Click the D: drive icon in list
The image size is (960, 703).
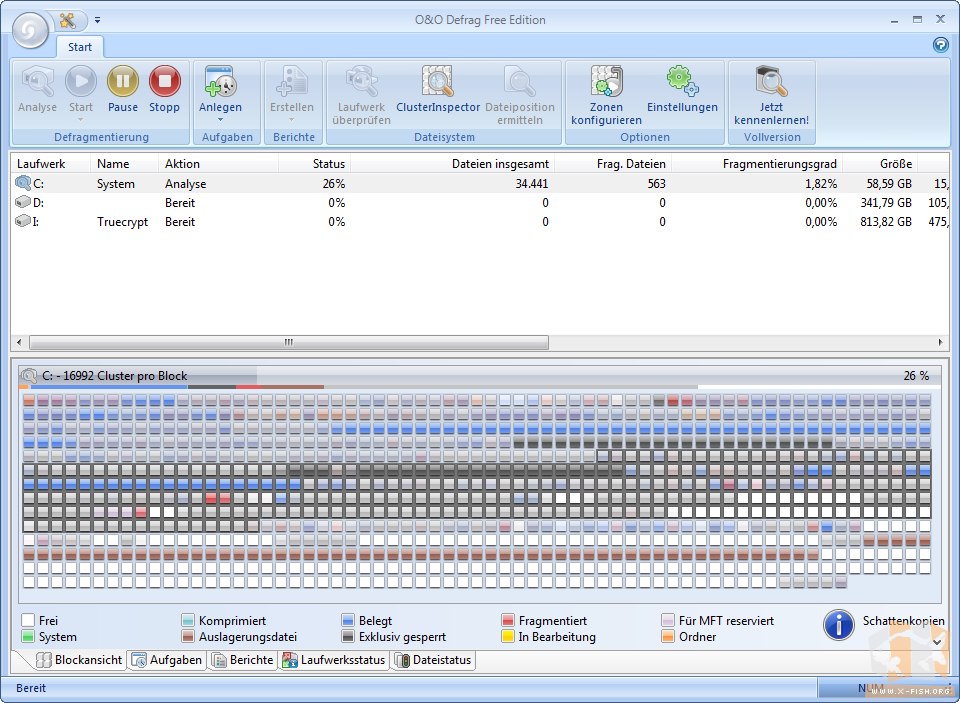pos(23,202)
